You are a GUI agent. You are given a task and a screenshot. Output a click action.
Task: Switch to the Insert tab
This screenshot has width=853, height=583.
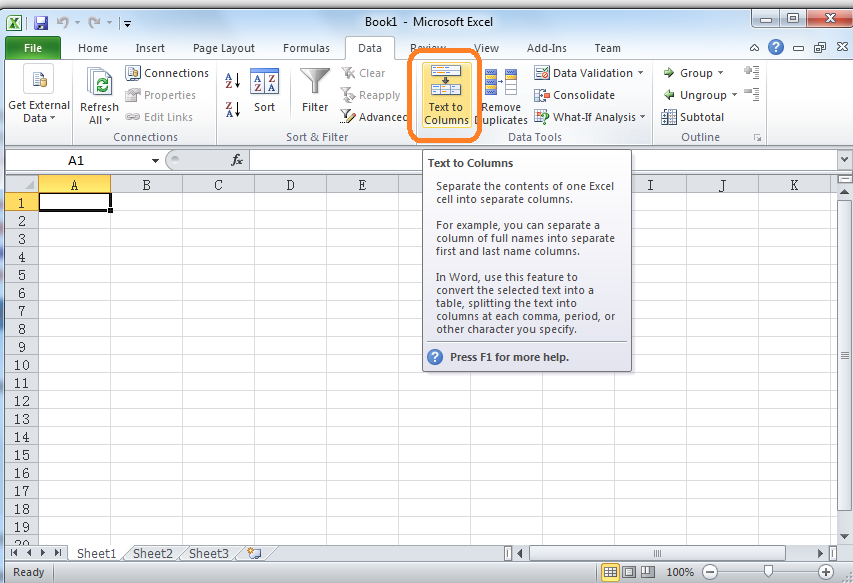pyautogui.click(x=150, y=48)
